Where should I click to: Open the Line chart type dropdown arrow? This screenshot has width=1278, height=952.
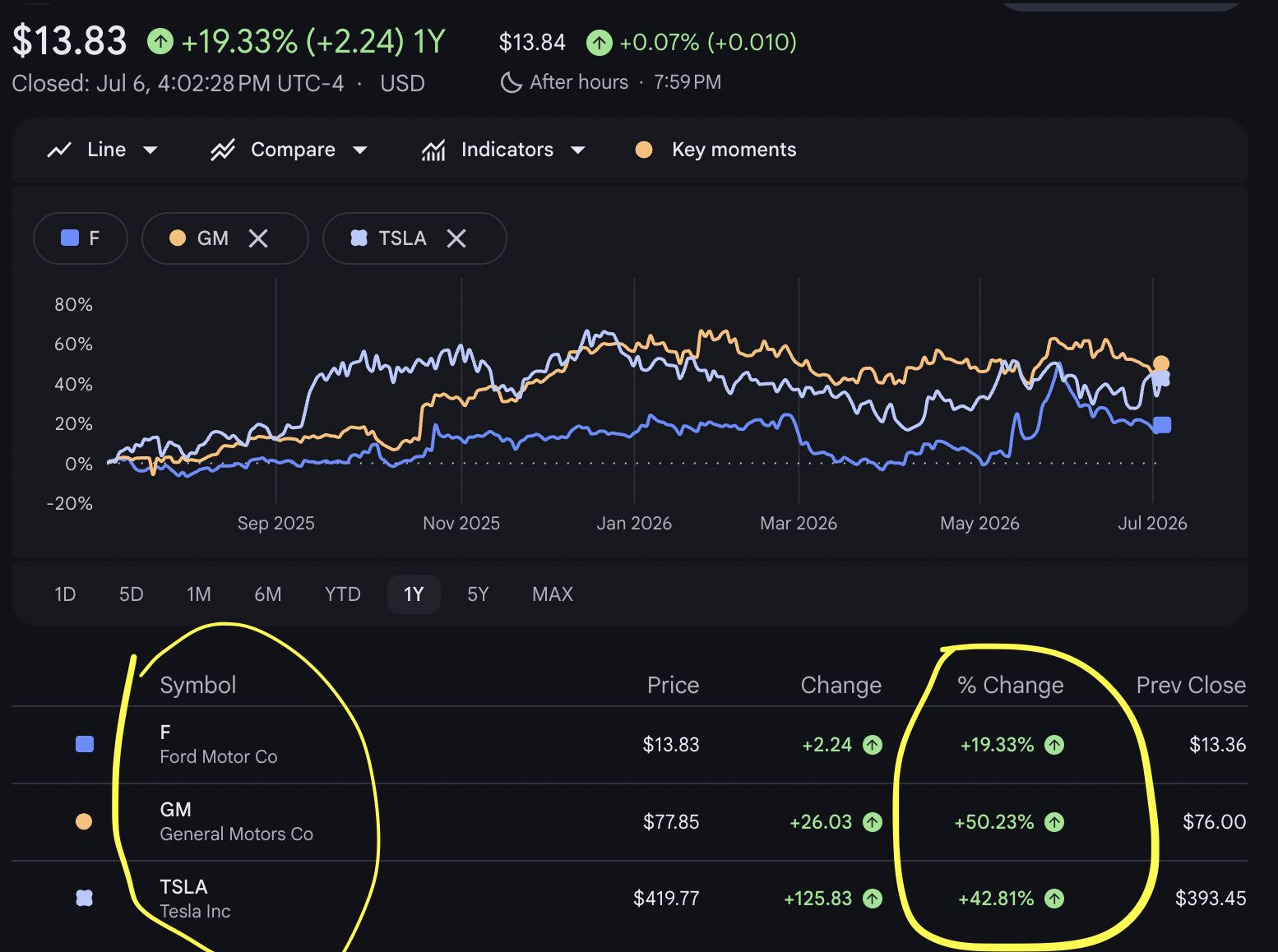[150, 150]
